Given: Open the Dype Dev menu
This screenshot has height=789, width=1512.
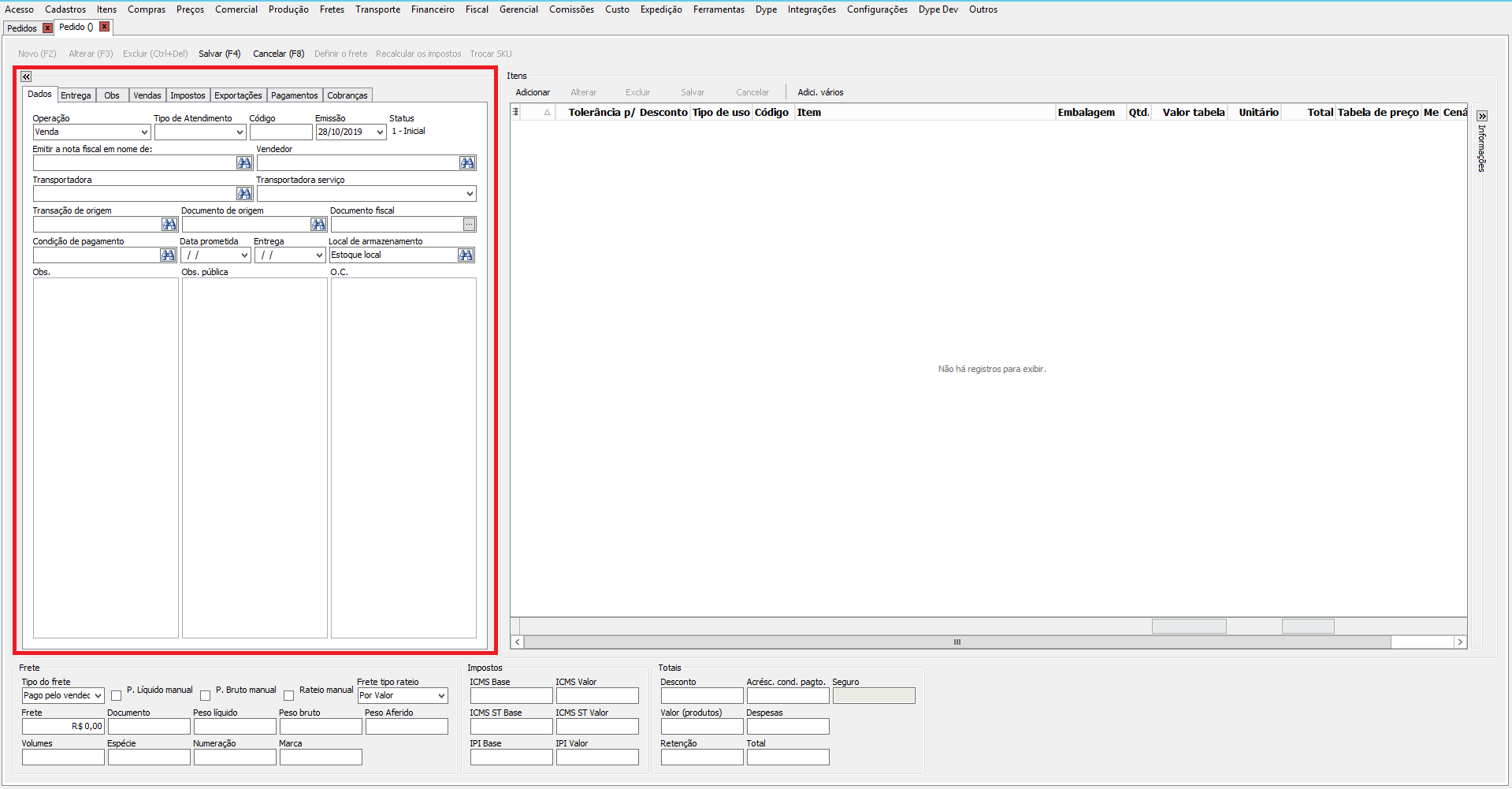Looking at the screenshot, I should pyautogui.click(x=938, y=9).
